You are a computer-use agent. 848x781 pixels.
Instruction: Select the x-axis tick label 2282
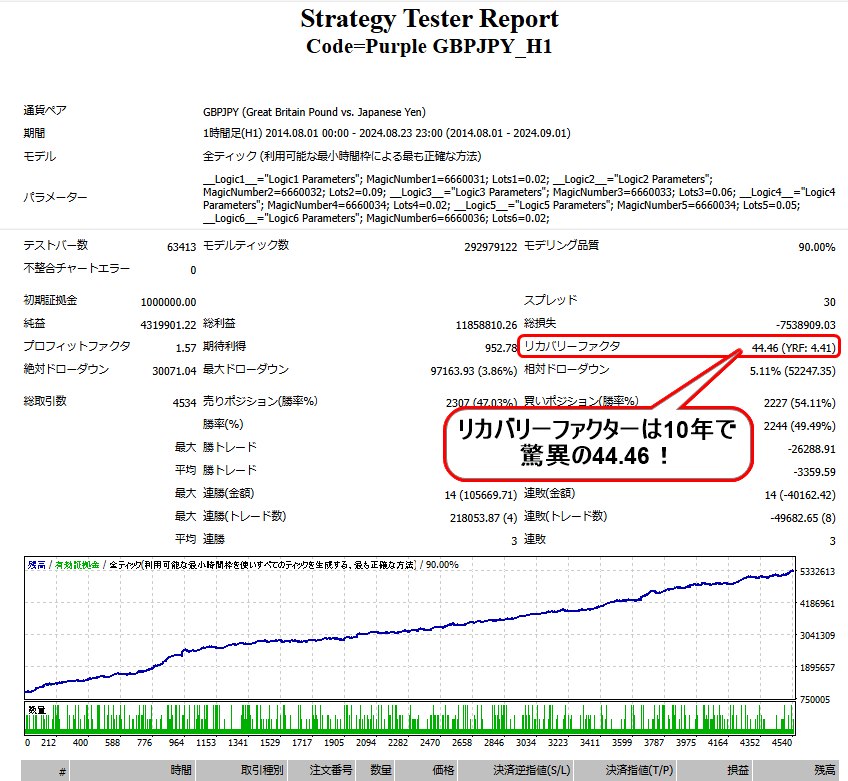tap(398, 743)
